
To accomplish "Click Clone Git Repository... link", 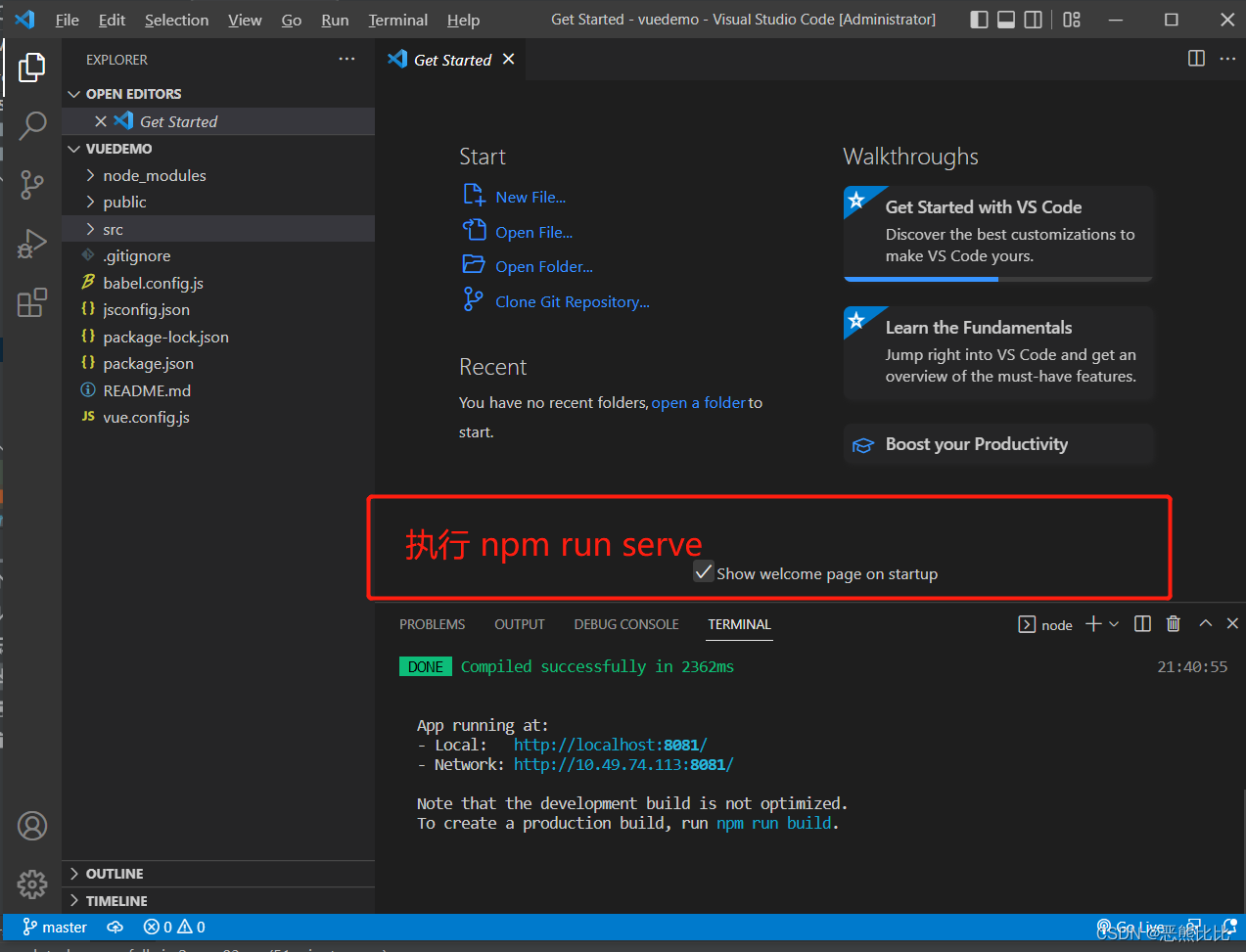I will tap(573, 302).
